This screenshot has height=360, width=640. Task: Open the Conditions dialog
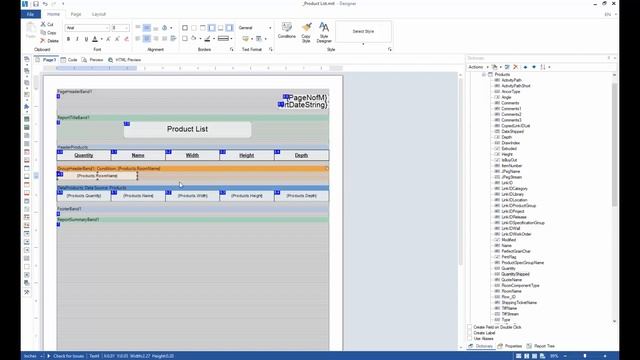[x=287, y=31]
